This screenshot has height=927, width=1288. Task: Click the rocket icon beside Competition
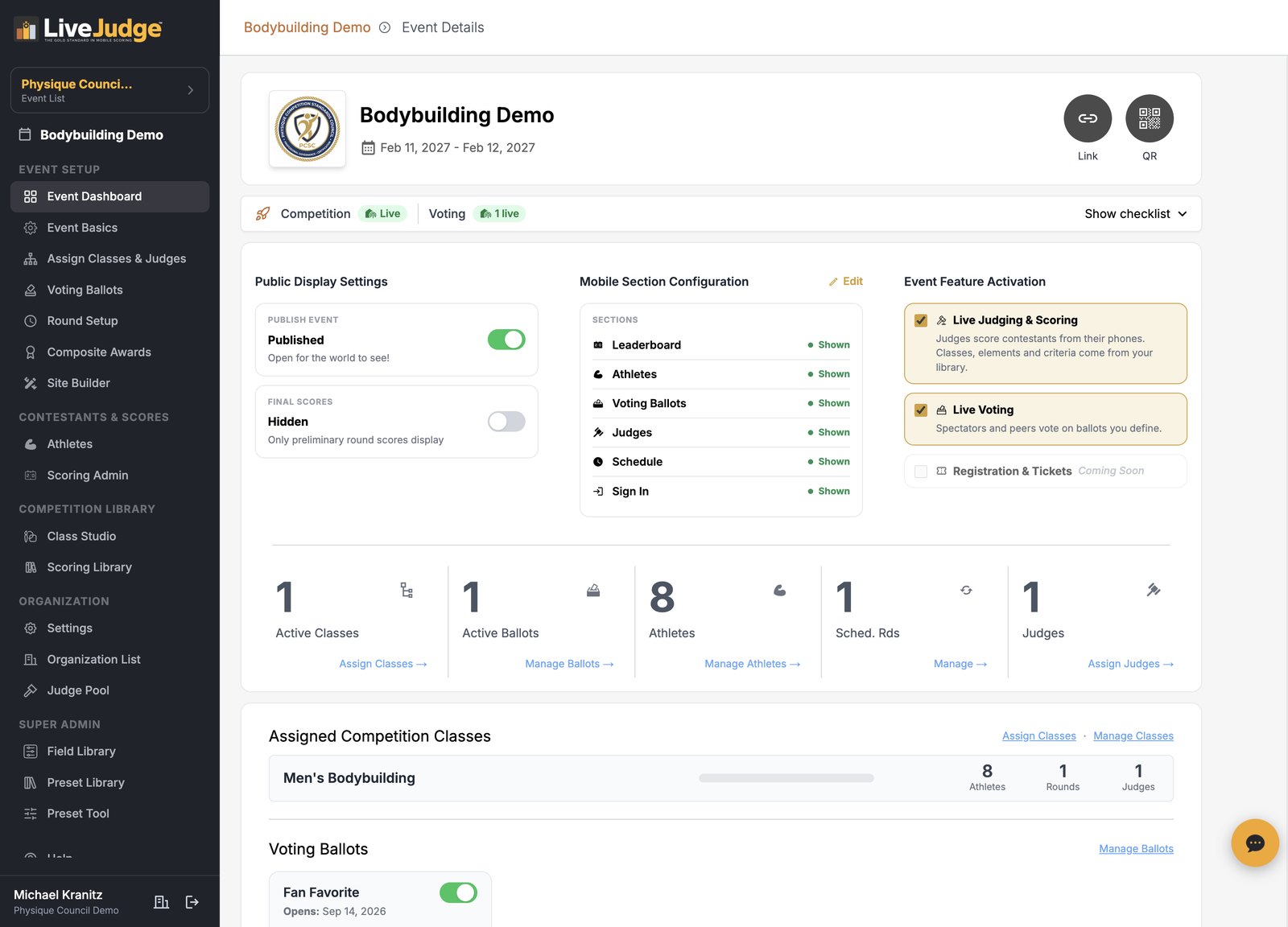pyautogui.click(x=263, y=213)
